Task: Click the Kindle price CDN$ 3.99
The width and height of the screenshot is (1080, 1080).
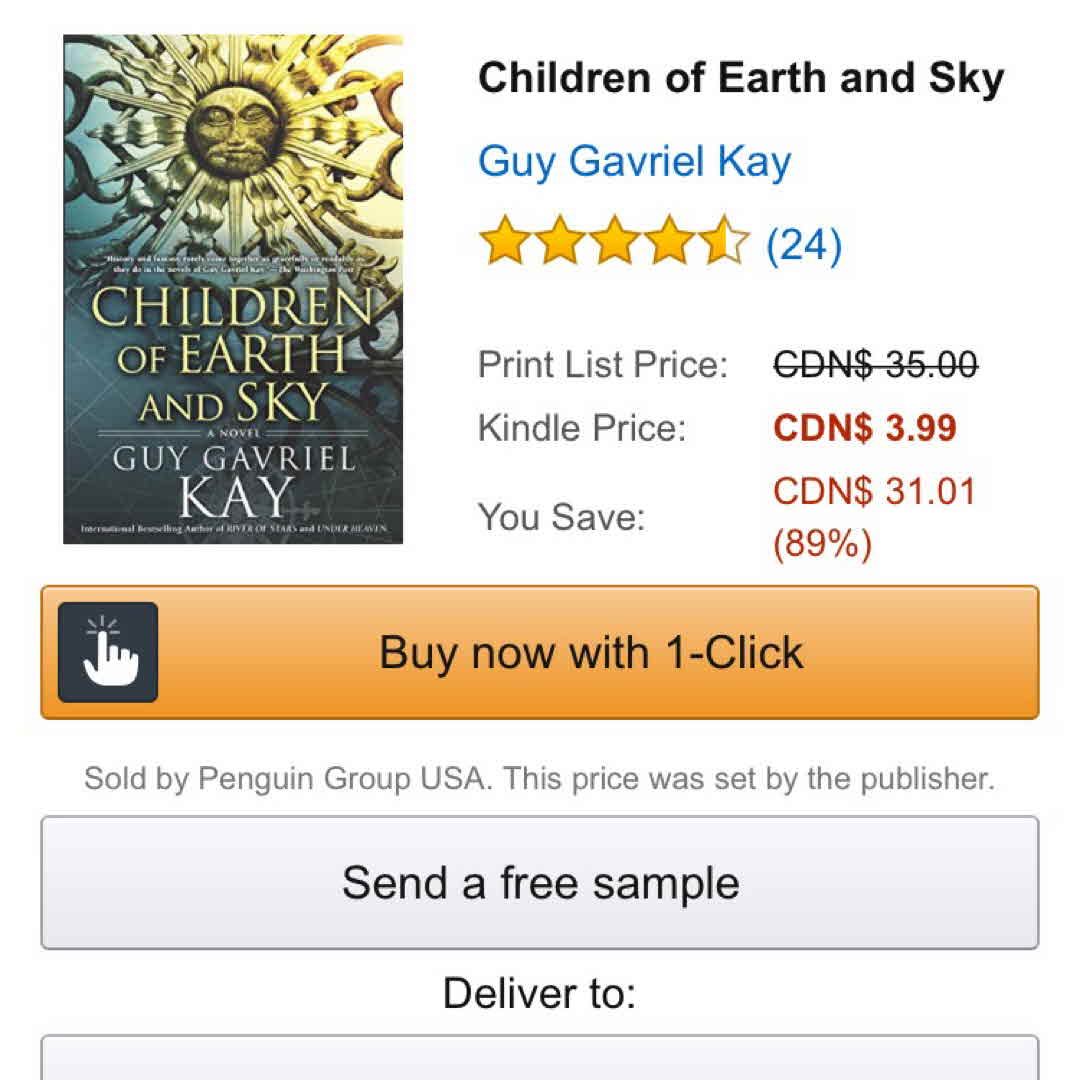Action: [x=865, y=428]
